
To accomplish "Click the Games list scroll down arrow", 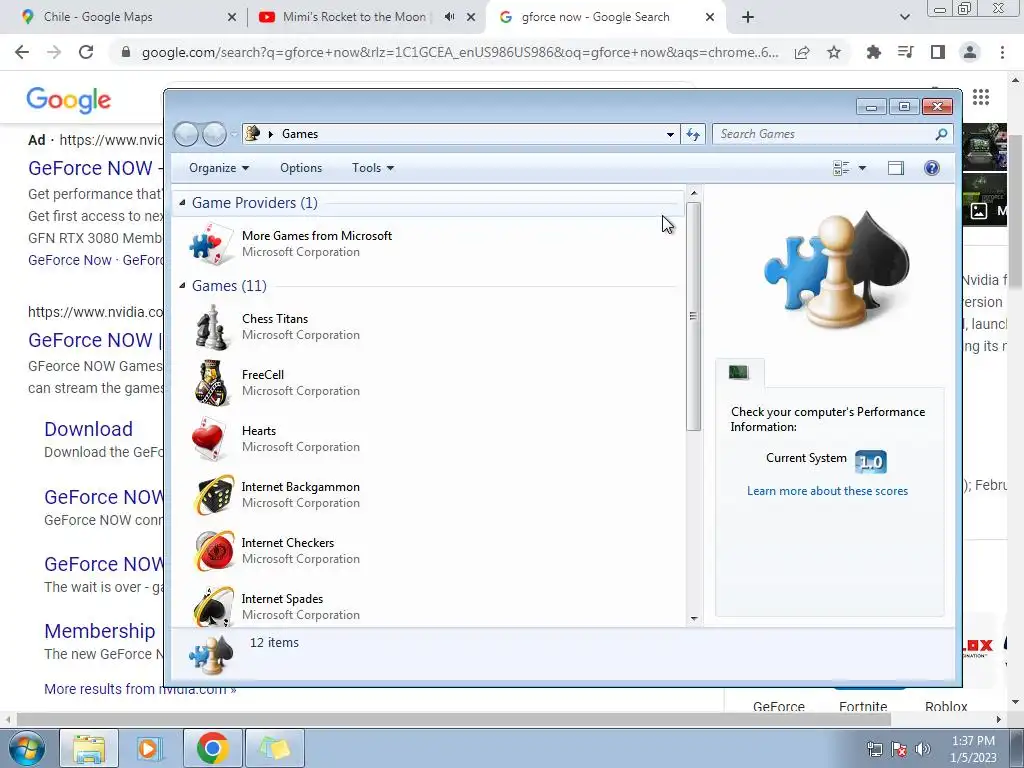I will (694, 618).
